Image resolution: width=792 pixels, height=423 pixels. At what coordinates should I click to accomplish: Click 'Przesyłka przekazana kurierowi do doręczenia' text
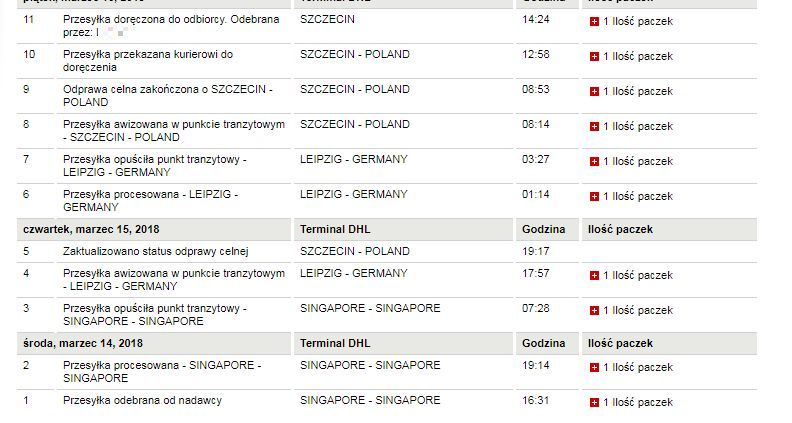pos(148,61)
